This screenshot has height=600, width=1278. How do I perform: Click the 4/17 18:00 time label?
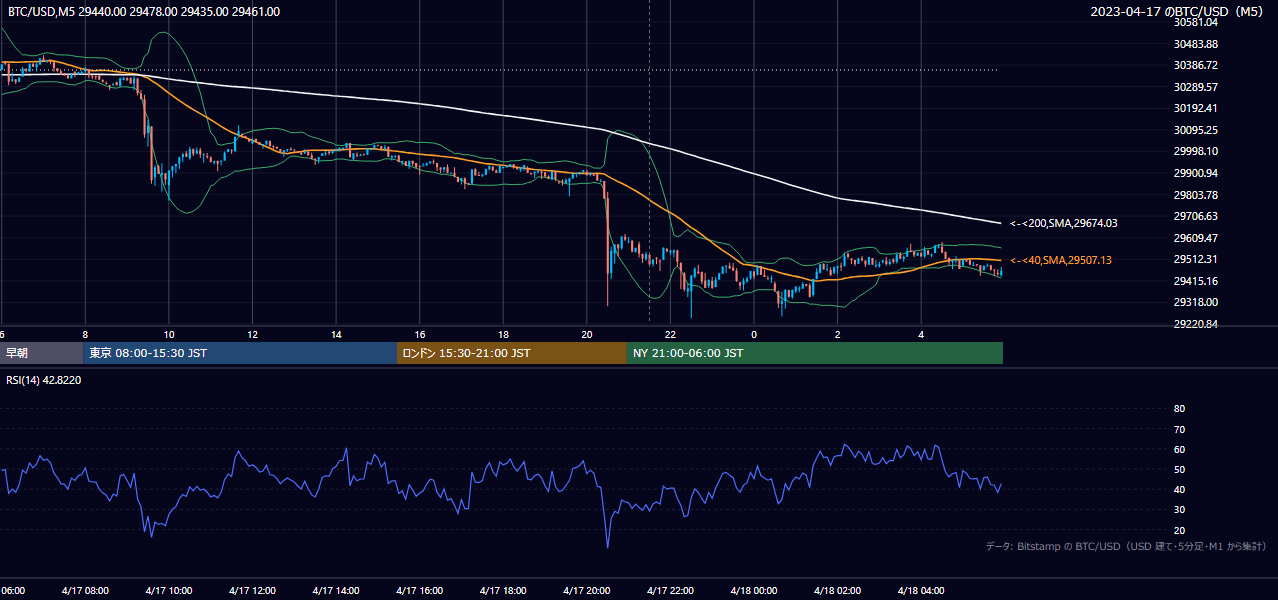click(x=503, y=591)
